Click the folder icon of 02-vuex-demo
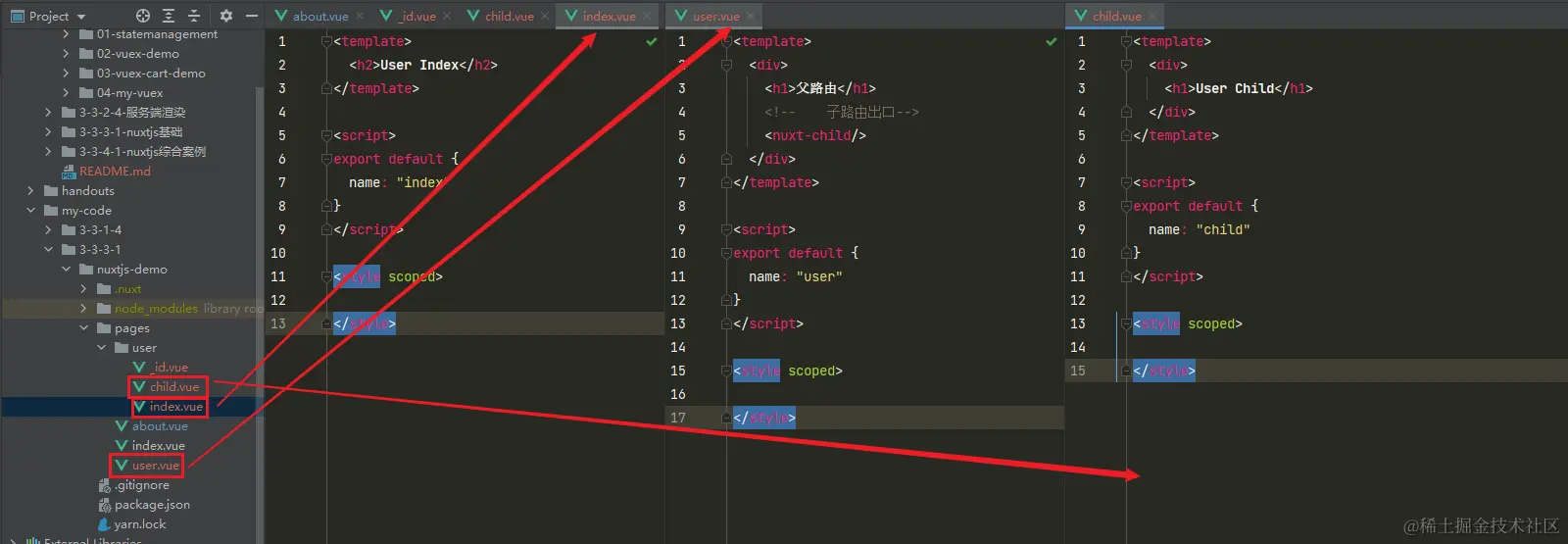 [x=86, y=54]
